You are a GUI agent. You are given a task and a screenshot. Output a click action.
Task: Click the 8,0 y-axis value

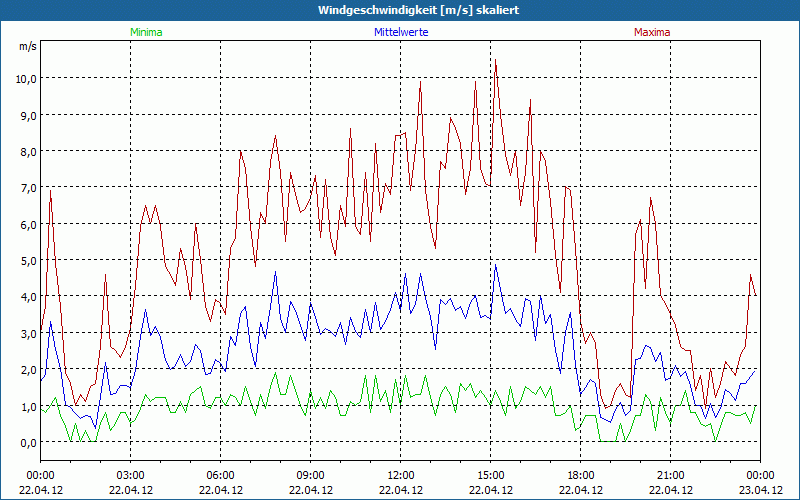point(29,152)
